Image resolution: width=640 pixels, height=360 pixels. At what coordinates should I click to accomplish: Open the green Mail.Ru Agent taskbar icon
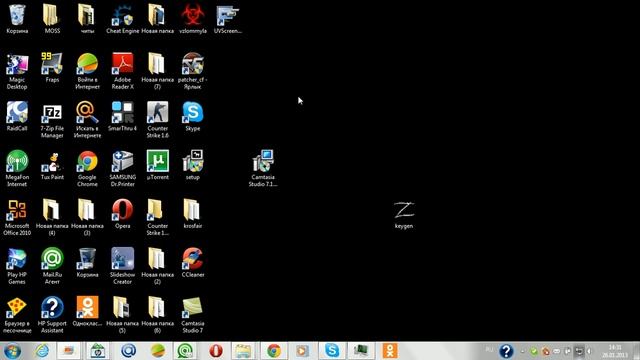tap(185, 351)
